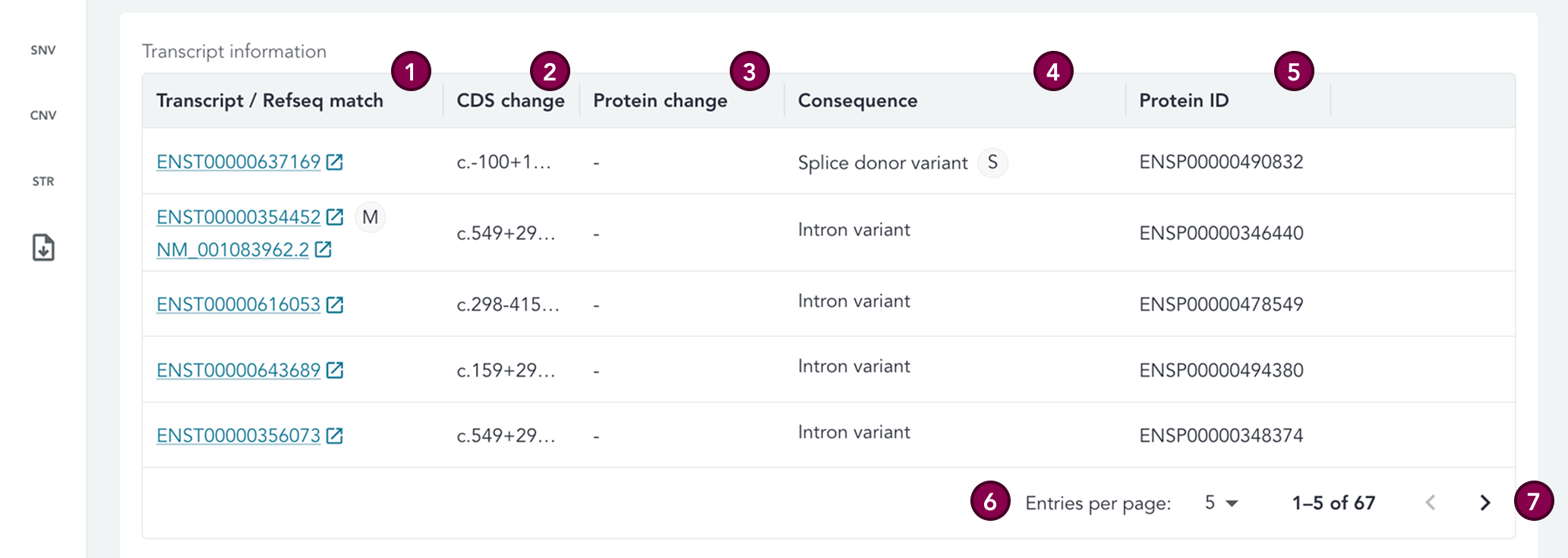Open external link icon beside ENST00000643689
This screenshot has width=1568, height=558.
(x=335, y=370)
